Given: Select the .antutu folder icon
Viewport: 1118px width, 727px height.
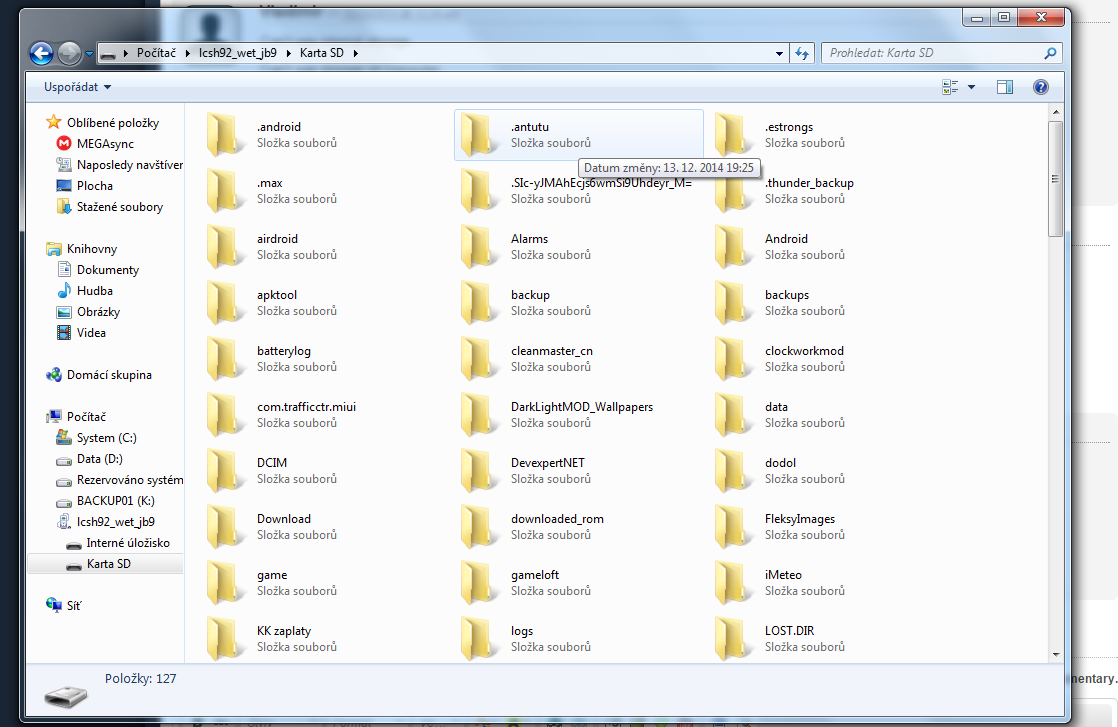Looking at the screenshot, I should click(x=479, y=135).
